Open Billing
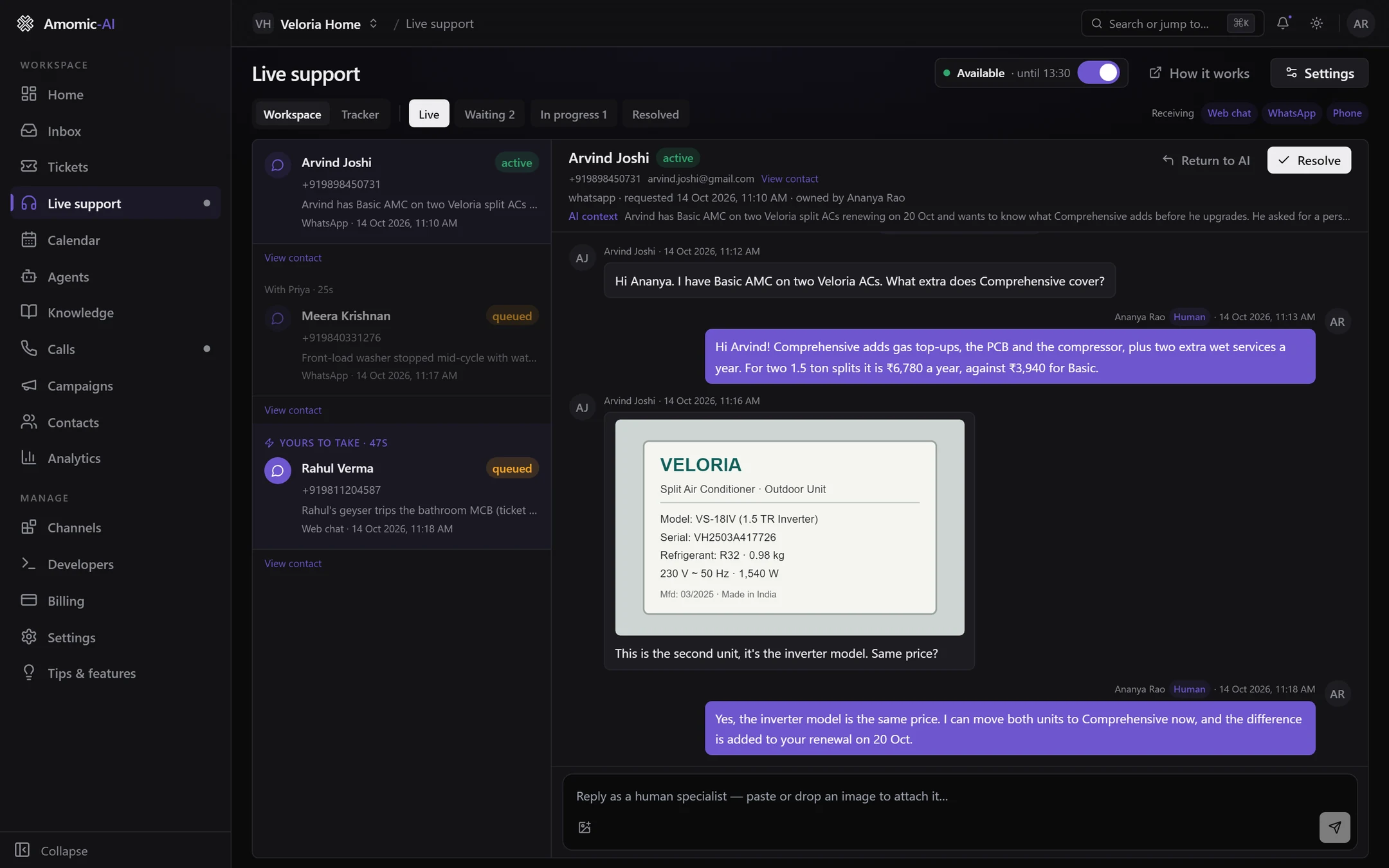1389x868 pixels. (x=116, y=601)
